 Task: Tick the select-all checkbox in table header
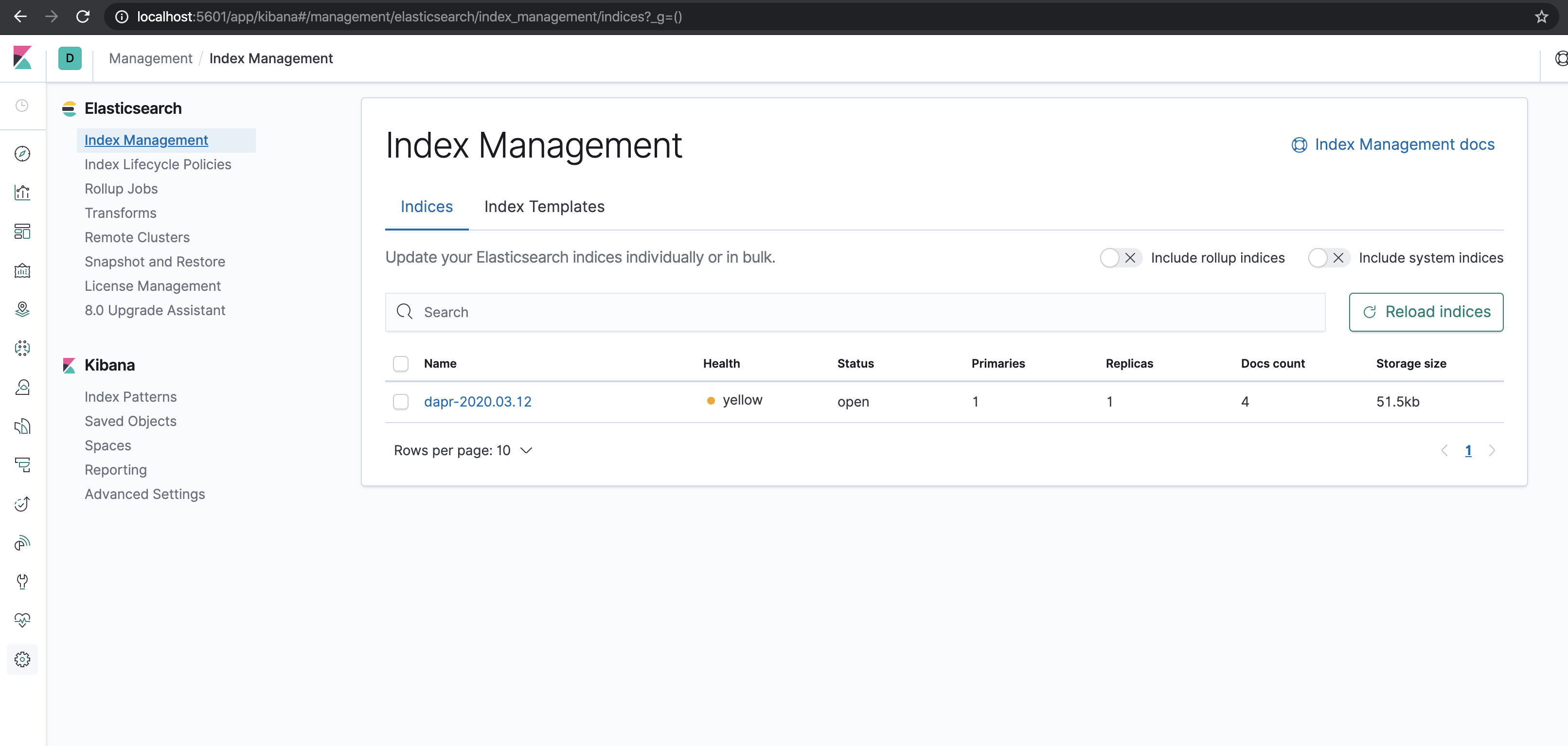(x=401, y=363)
